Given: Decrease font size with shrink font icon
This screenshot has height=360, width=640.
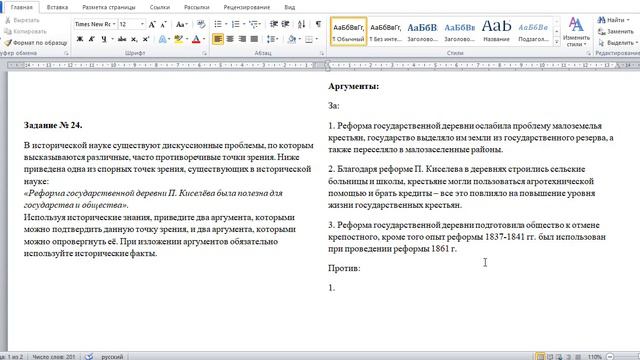Looking at the screenshot, I should (163, 24).
